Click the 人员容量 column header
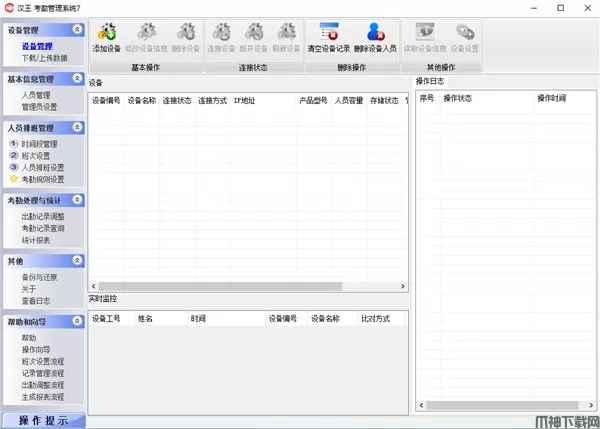This screenshot has width=600, height=429. click(x=349, y=101)
